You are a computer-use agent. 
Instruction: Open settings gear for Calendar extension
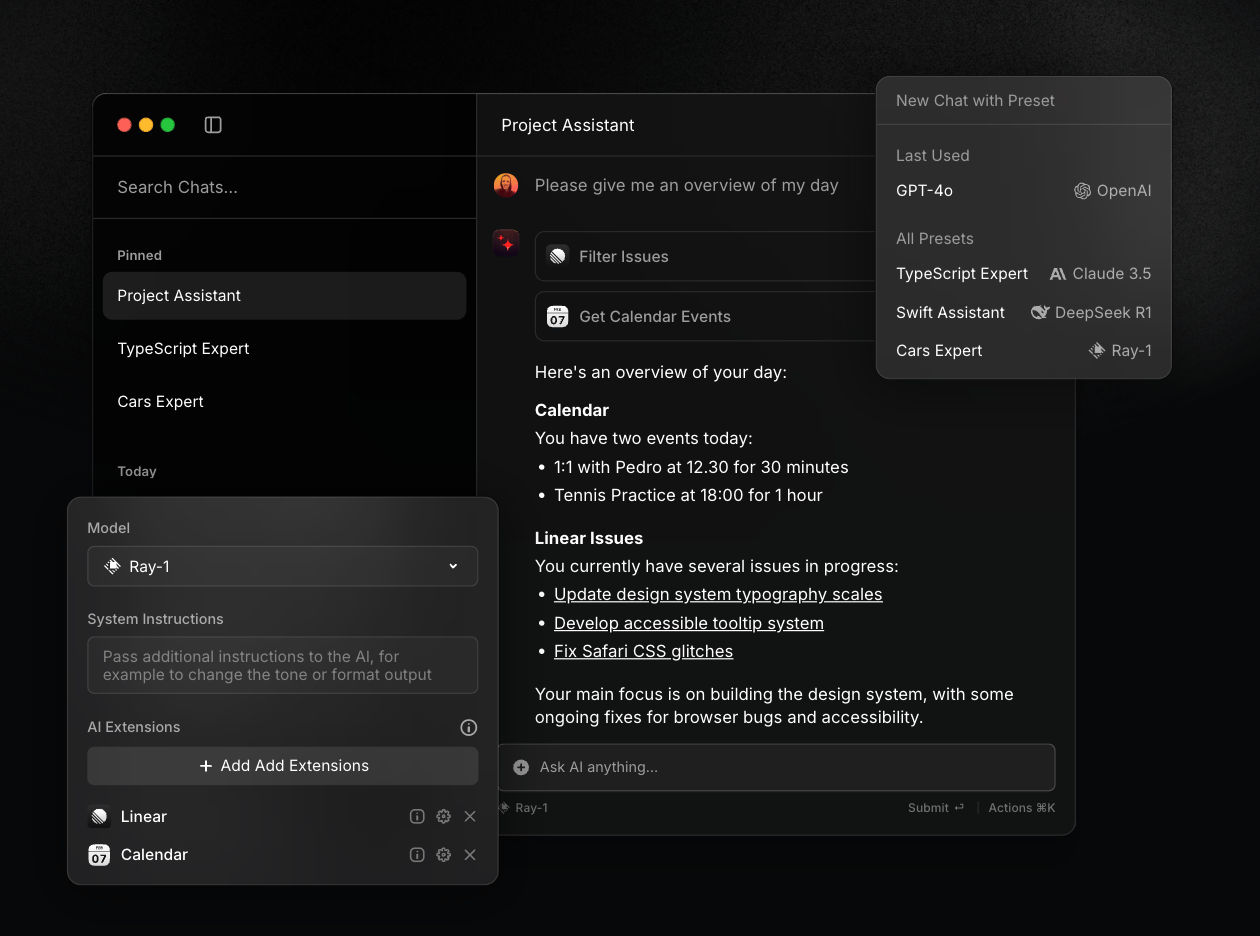click(x=443, y=855)
